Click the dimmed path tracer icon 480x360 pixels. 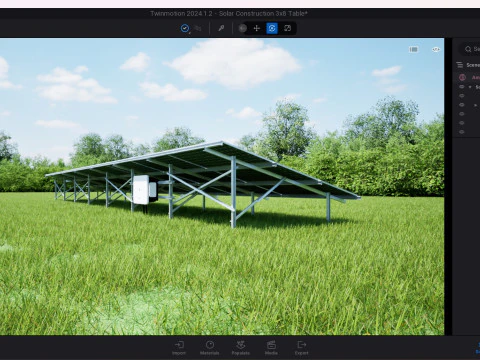point(198,28)
